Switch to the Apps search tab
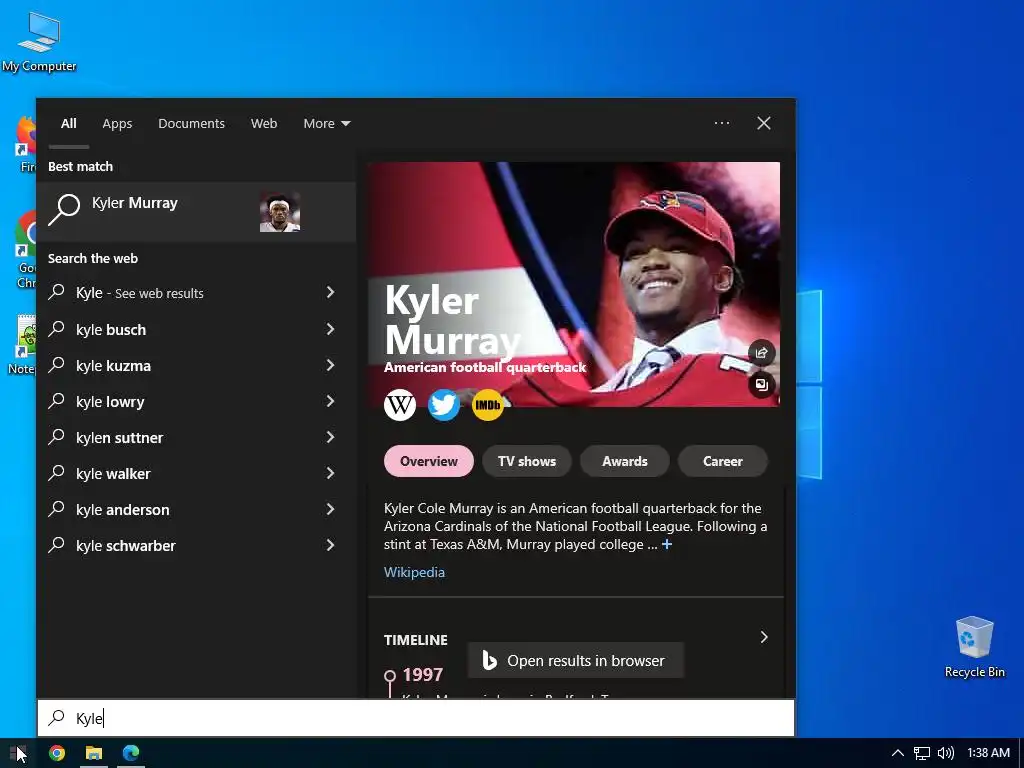The width and height of the screenshot is (1024, 768). point(117,123)
